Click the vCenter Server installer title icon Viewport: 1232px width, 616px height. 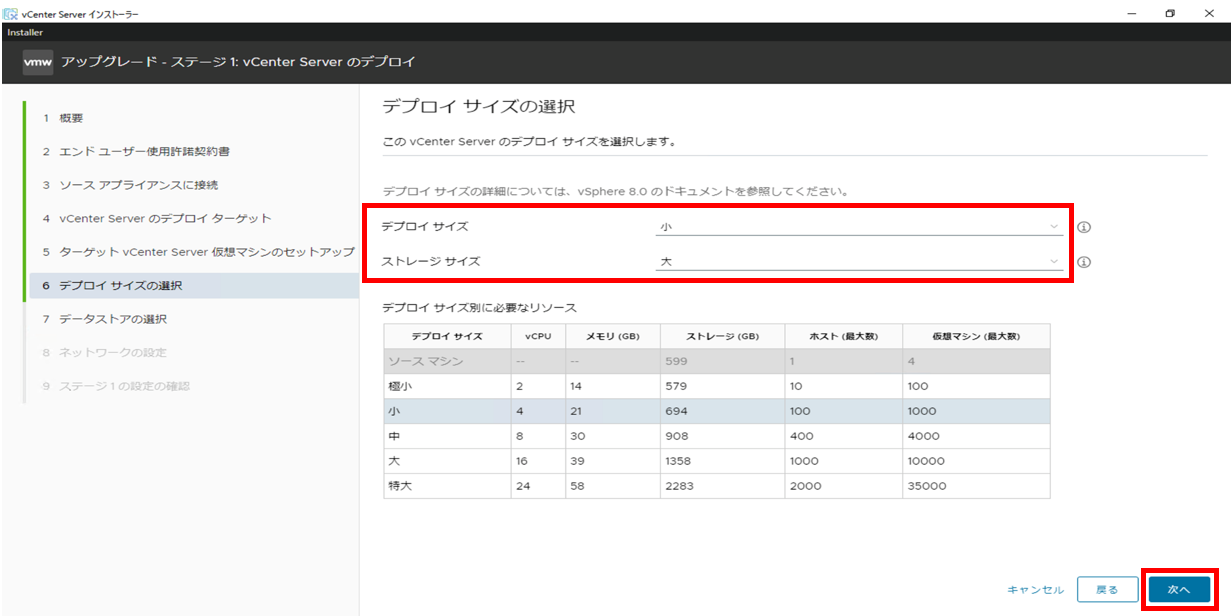[10, 14]
